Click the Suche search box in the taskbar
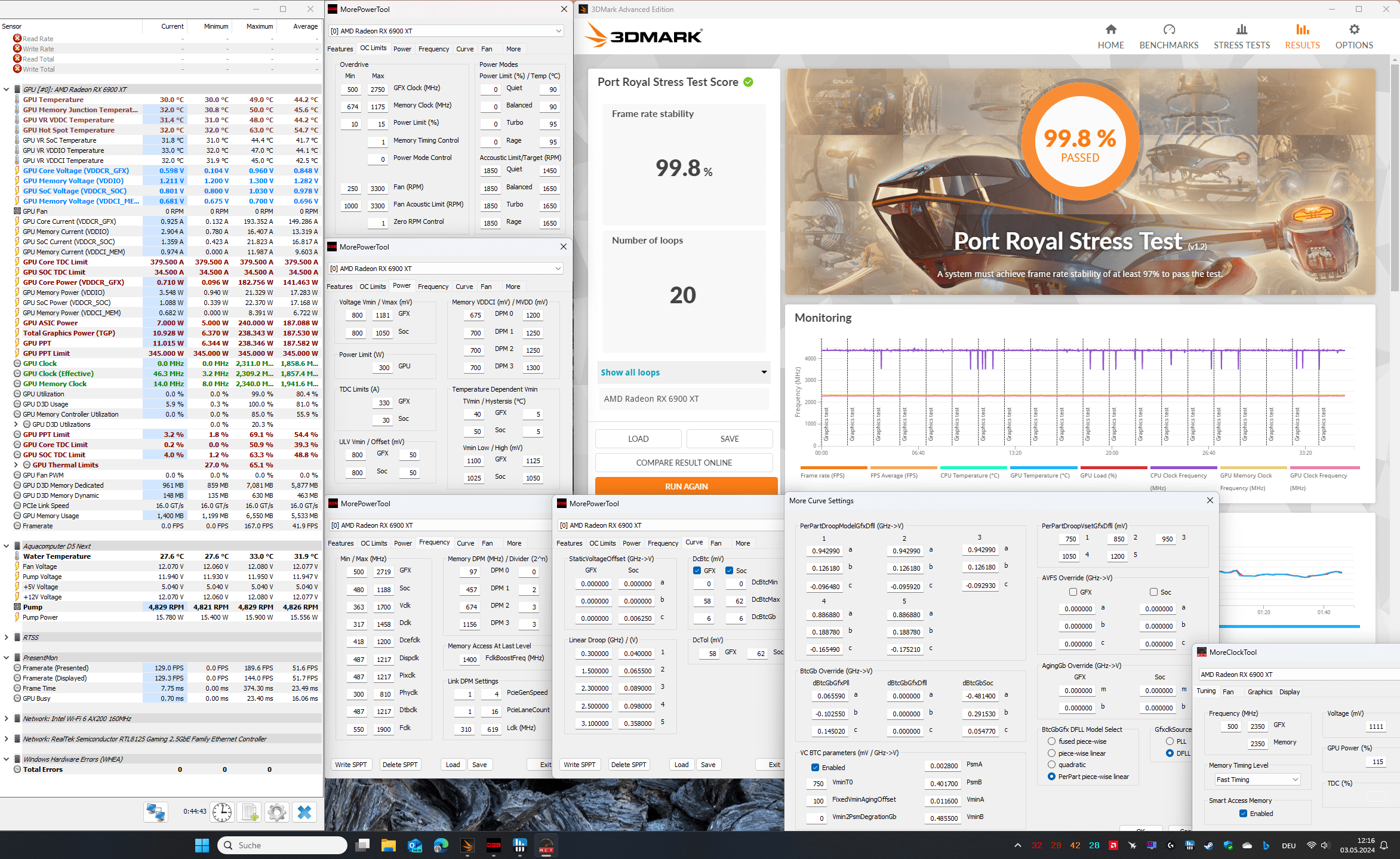The height and width of the screenshot is (859, 1400). 282,845
